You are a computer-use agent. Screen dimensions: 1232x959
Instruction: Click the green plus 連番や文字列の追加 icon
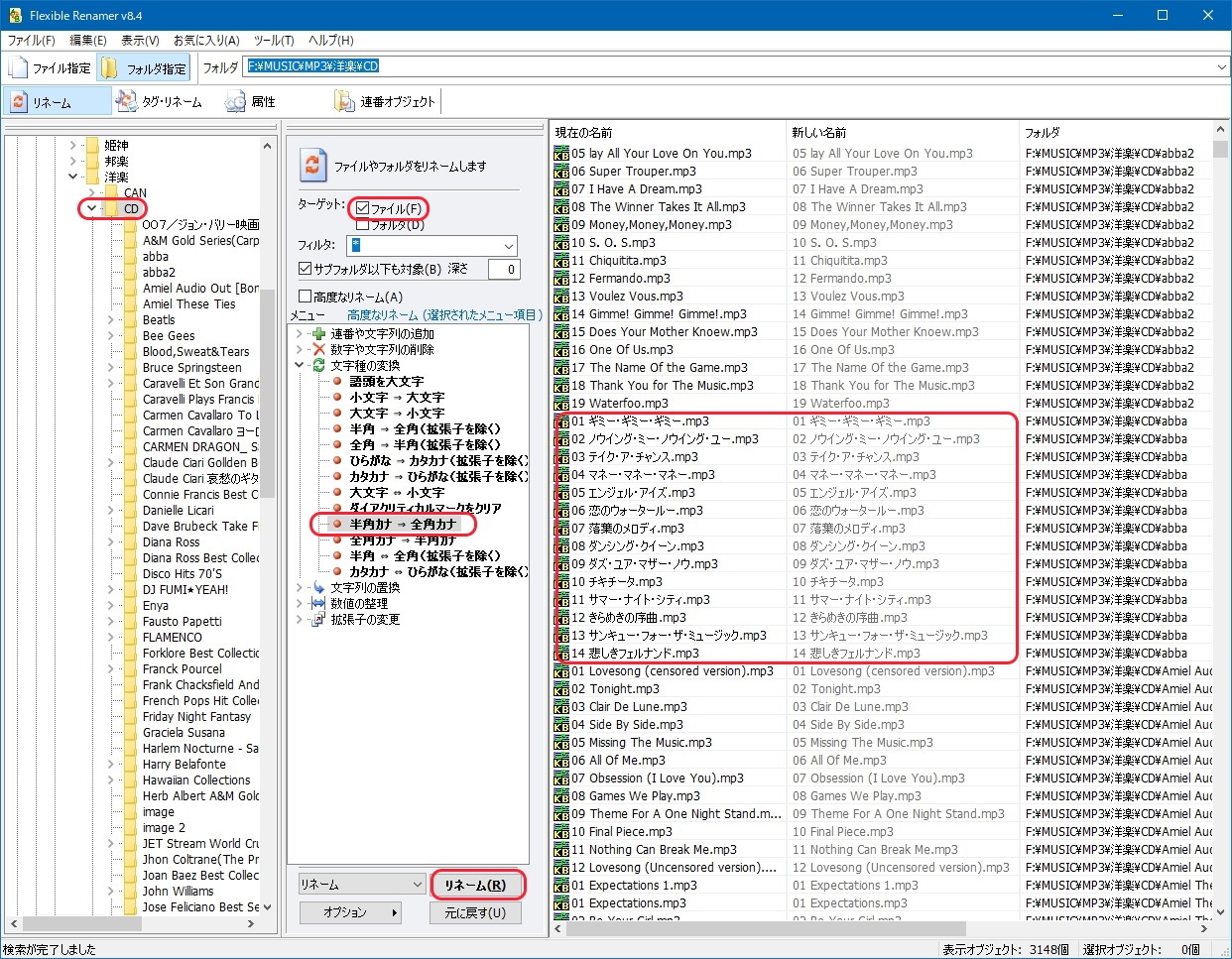pos(318,334)
